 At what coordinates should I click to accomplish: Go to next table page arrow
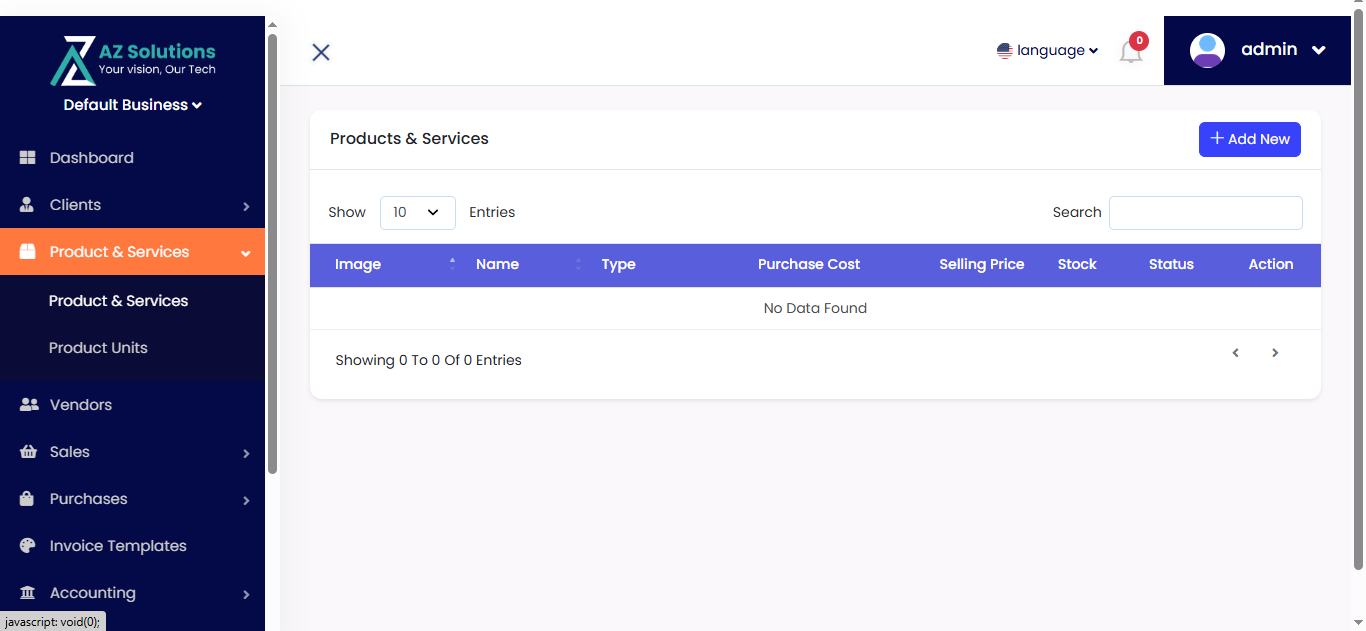click(x=1275, y=353)
